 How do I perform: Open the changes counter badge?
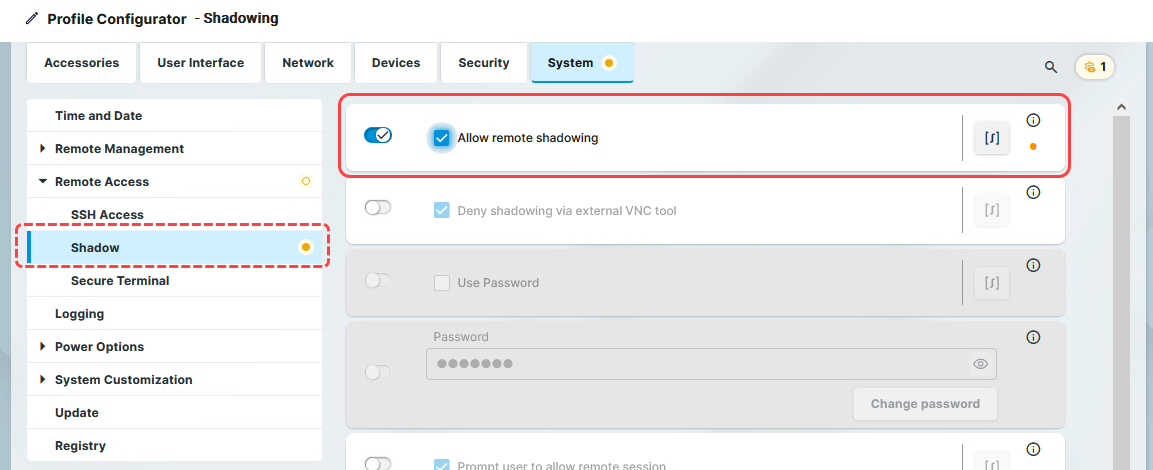pyautogui.click(x=1094, y=67)
